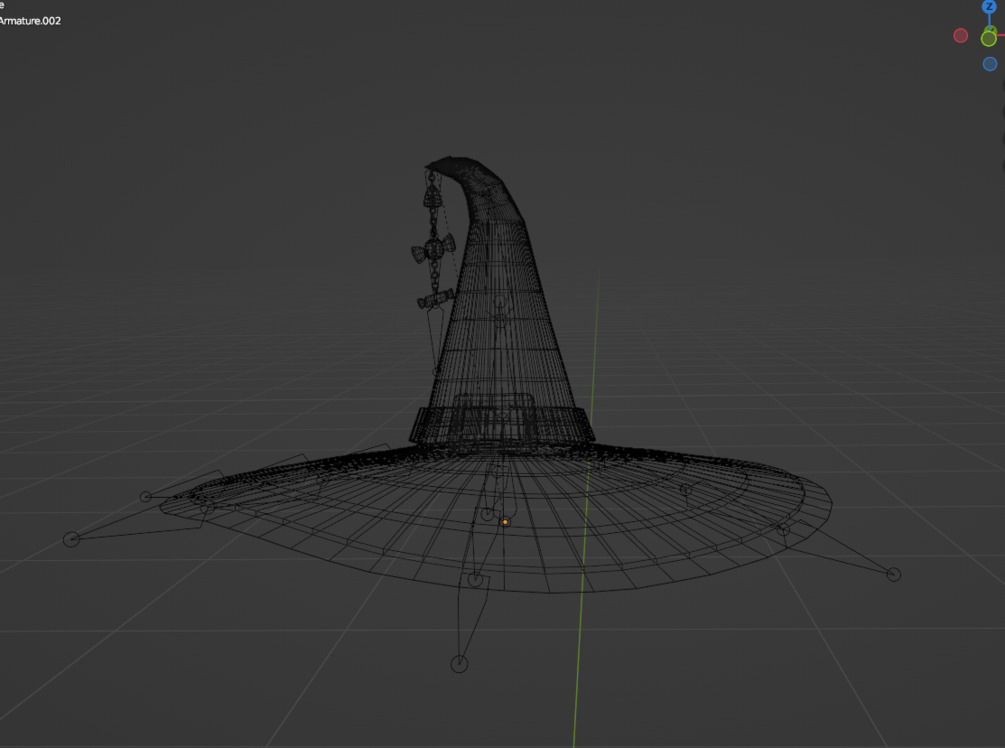The width and height of the screenshot is (1005, 748).
Task: Click the Armature.002 object name text
Action: pos(30,21)
